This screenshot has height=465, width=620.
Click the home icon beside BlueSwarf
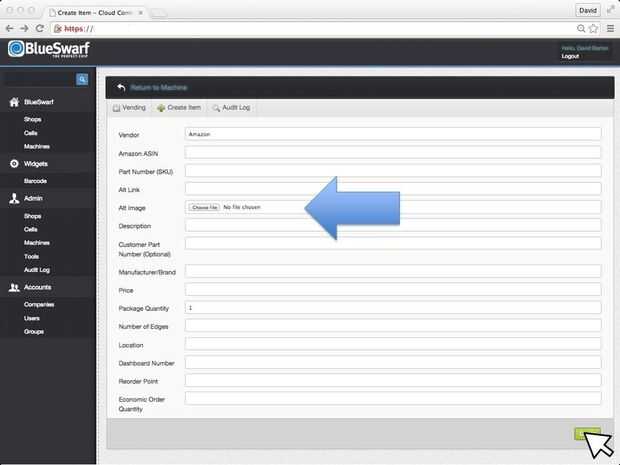click(14, 102)
